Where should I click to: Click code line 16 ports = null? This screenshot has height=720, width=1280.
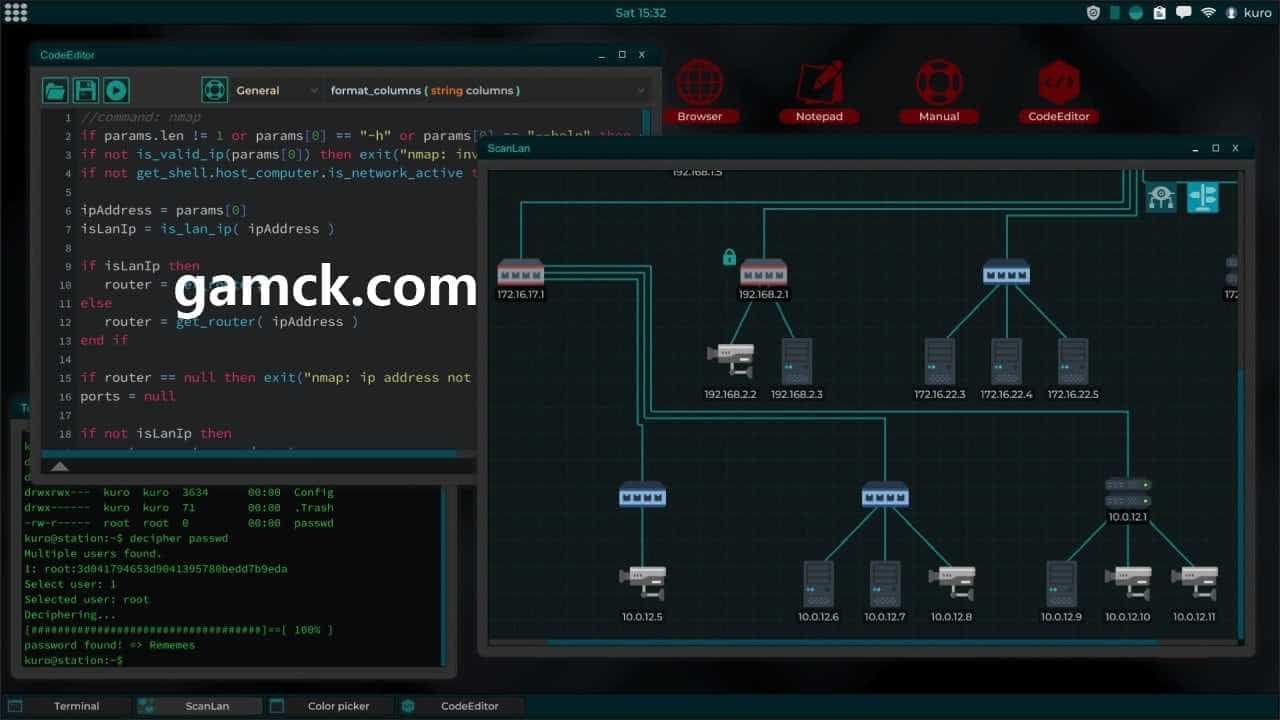coord(128,396)
